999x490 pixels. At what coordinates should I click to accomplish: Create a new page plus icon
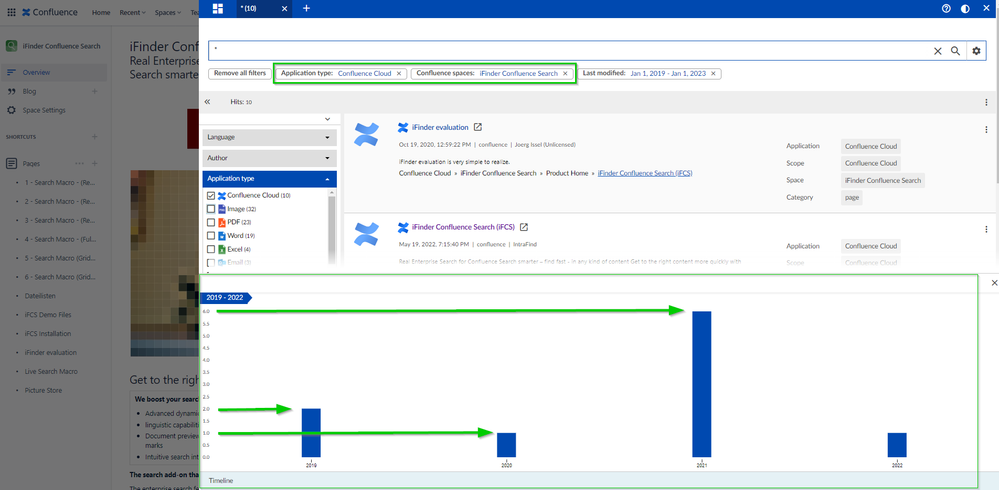click(x=95, y=164)
